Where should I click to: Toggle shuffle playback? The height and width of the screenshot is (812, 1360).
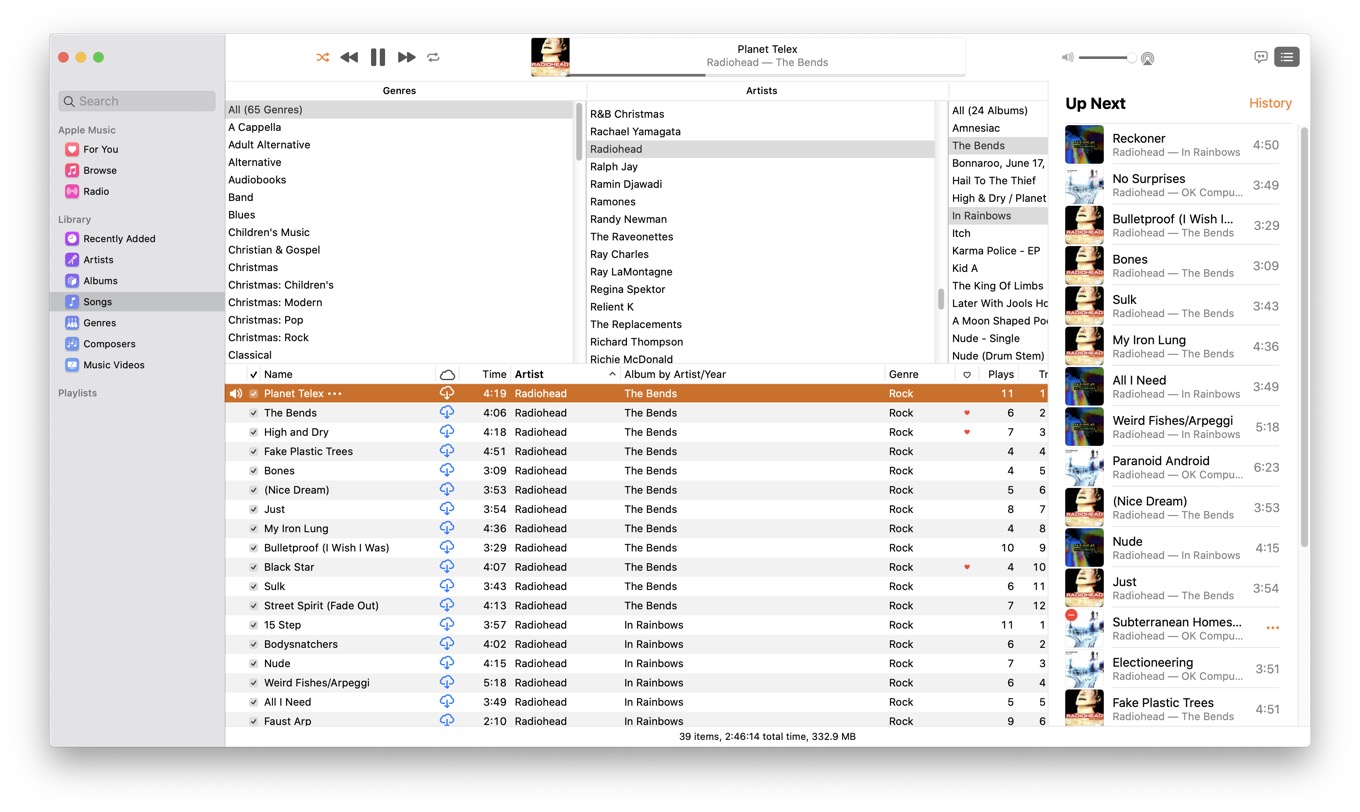coord(322,58)
